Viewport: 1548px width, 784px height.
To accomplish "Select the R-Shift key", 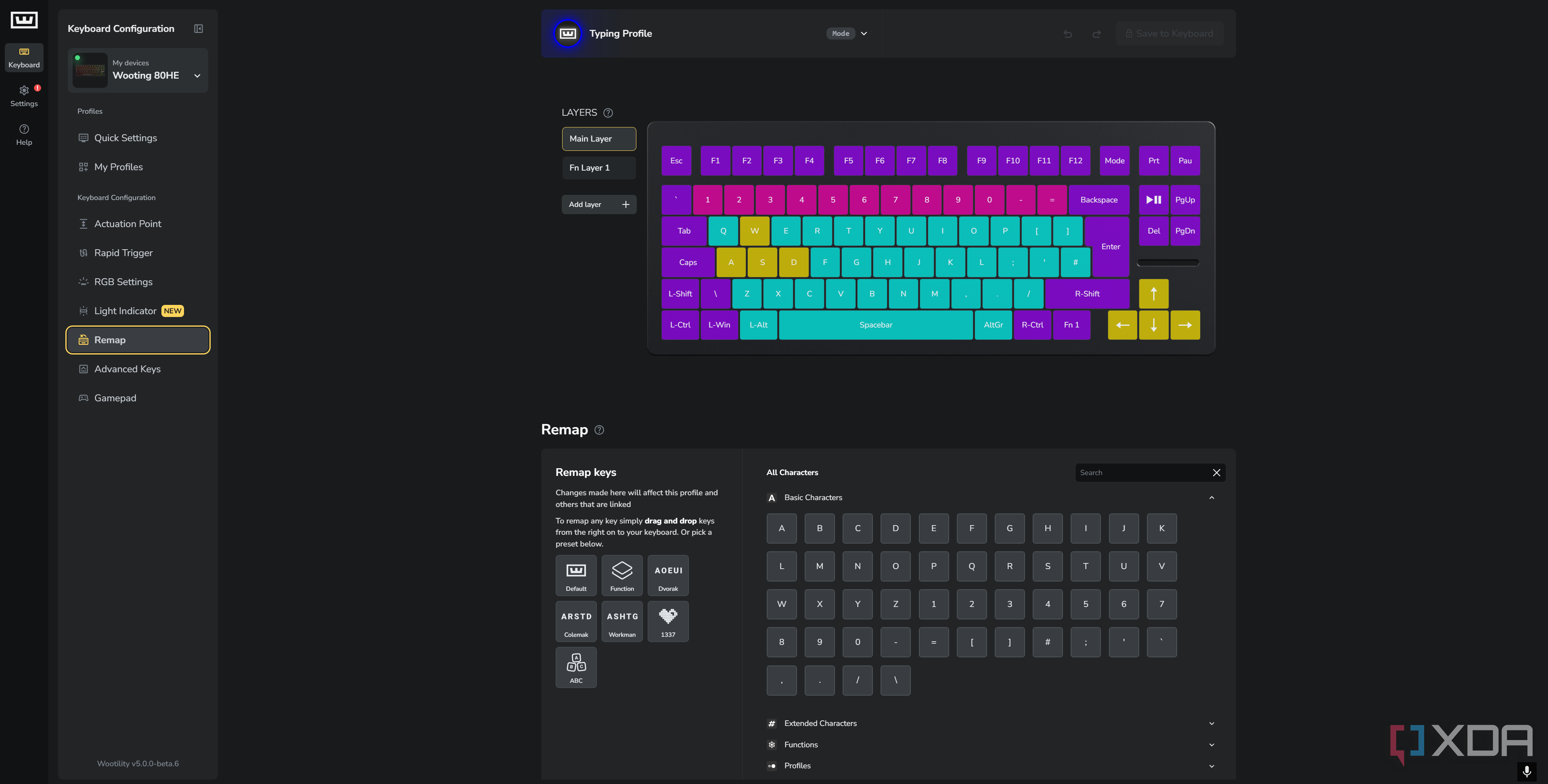I will pos(1086,294).
